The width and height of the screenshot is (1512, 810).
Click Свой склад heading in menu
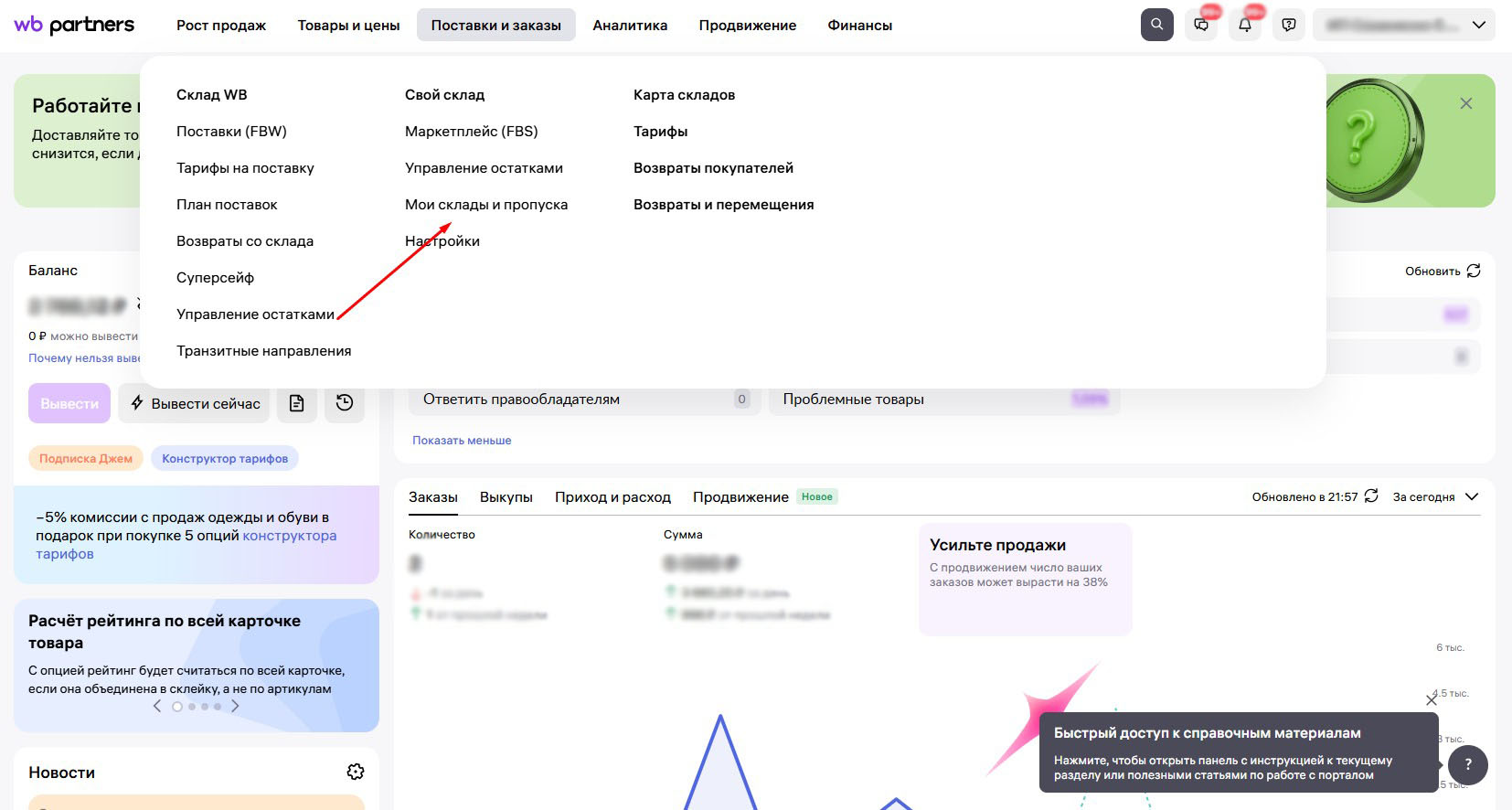click(444, 95)
